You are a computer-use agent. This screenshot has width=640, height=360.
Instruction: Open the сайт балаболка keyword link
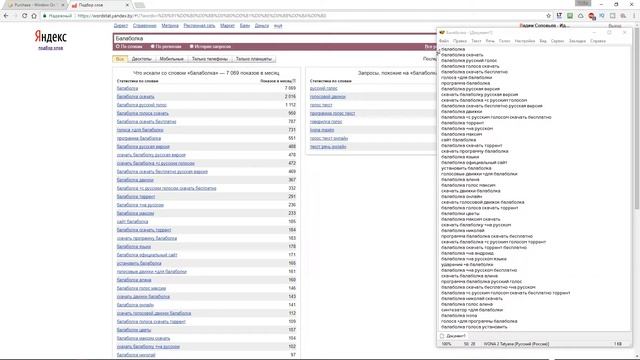coord(132,222)
